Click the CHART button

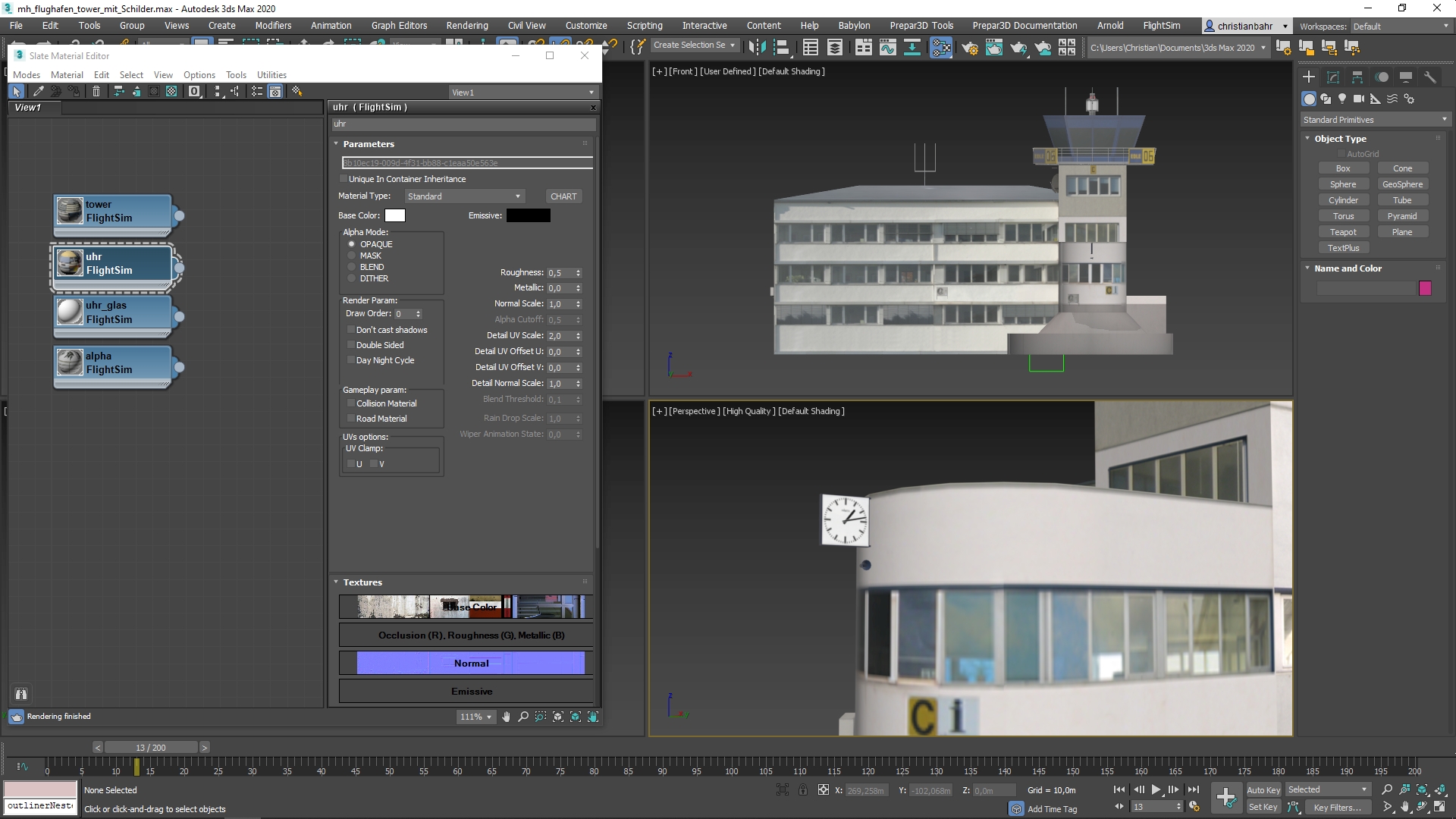[563, 196]
